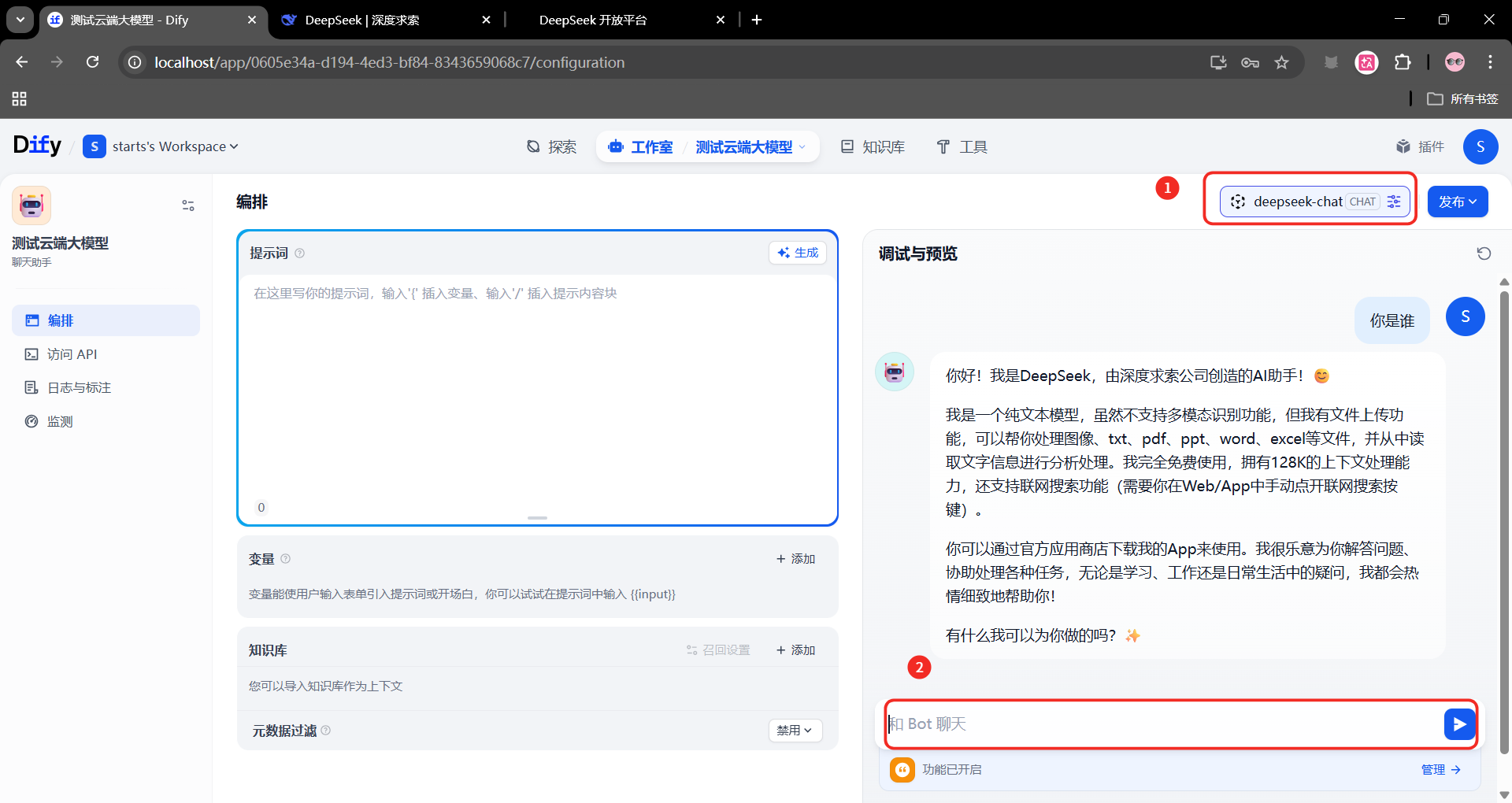
Task: Click the user avatar beside 你是谁
Action: click(x=1466, y=316)
